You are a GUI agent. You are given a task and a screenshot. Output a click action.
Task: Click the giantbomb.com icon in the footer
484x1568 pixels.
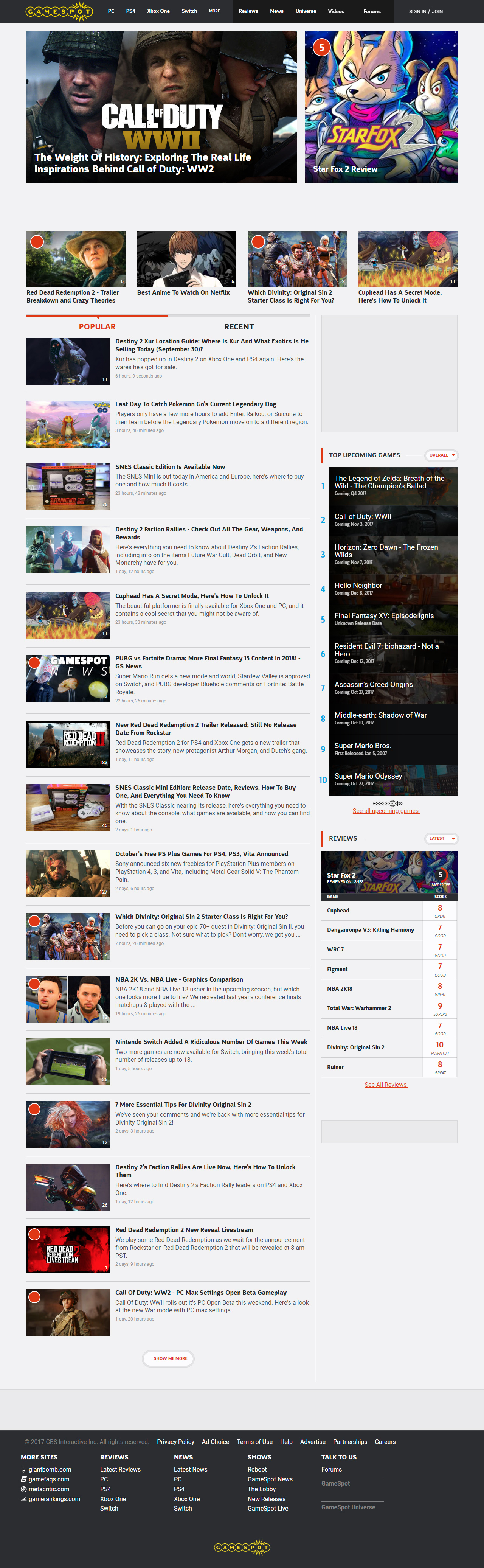pos(24,1470)
